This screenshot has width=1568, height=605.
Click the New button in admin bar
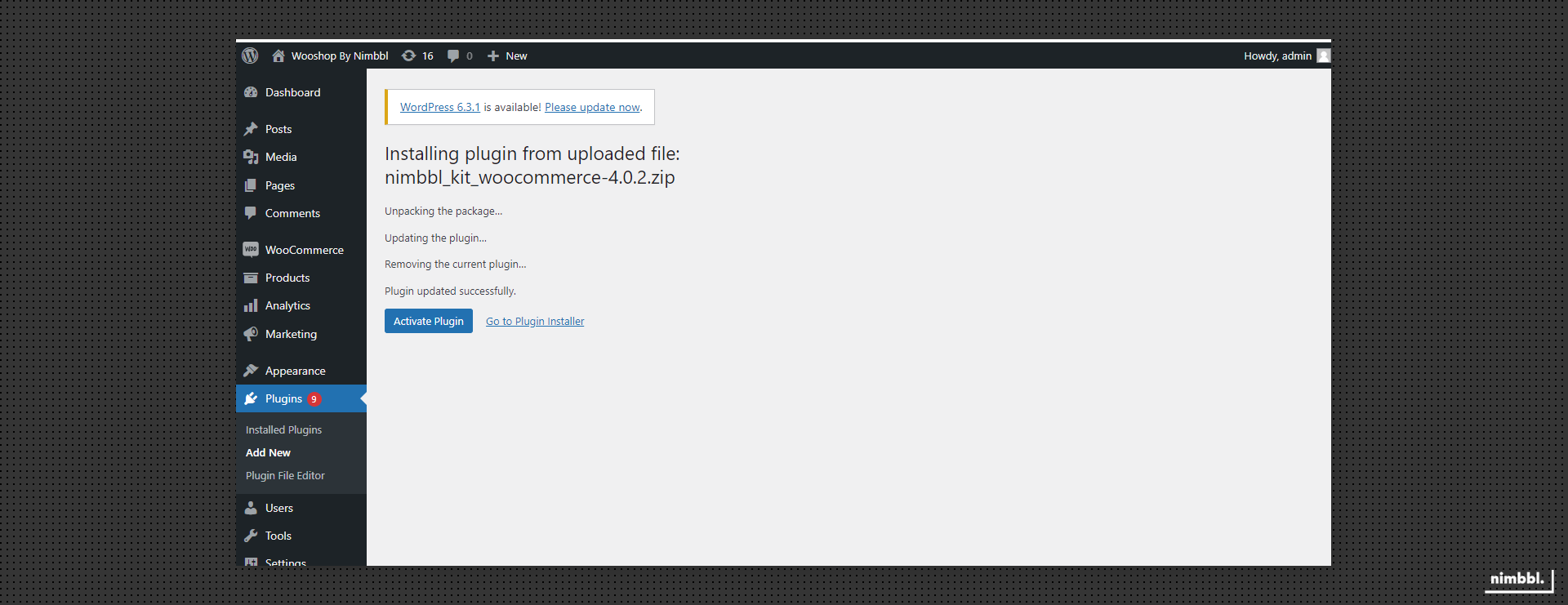(x=507, y=56)
